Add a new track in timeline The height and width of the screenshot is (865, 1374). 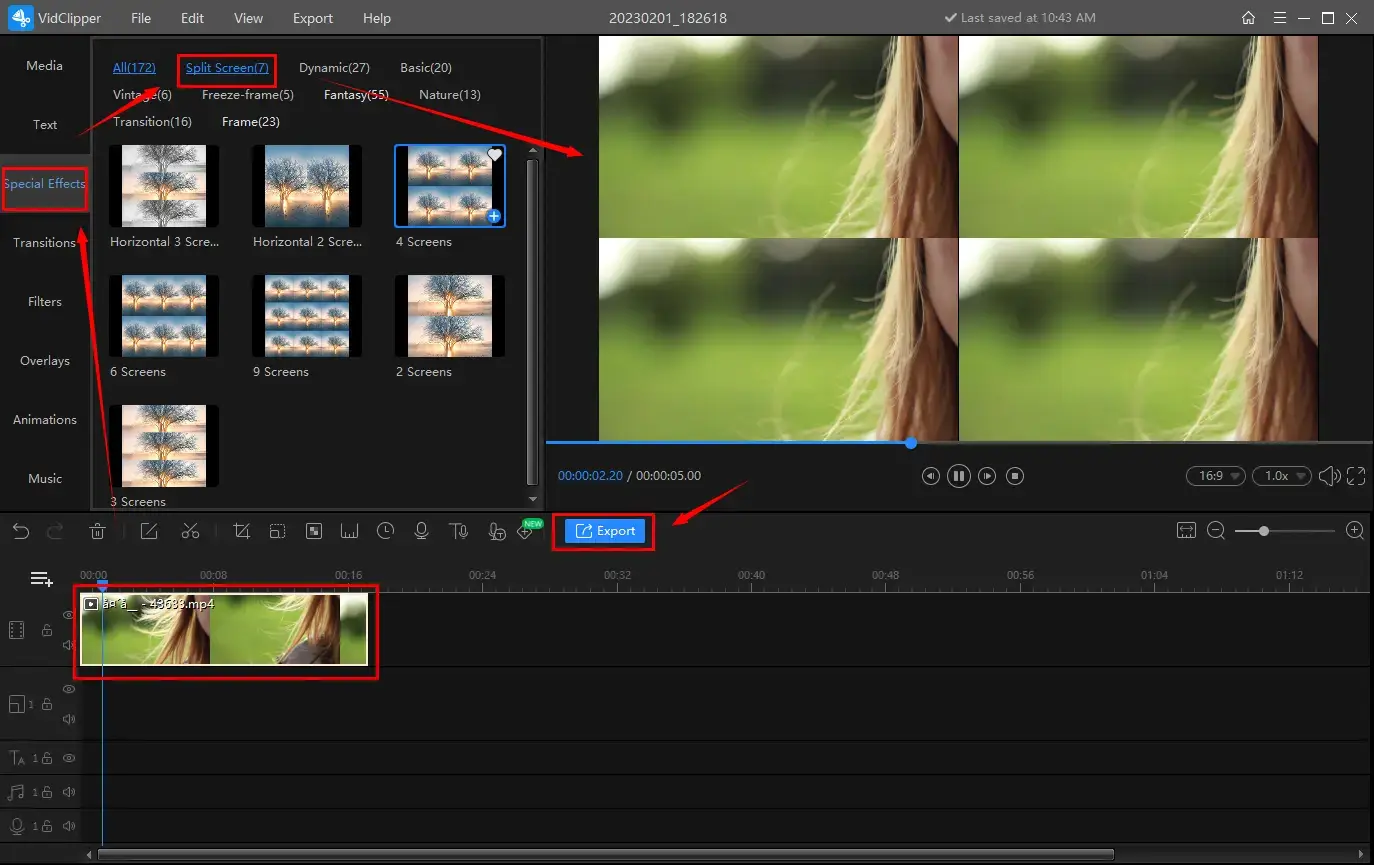pyautogui.click(x=41, y=579)
